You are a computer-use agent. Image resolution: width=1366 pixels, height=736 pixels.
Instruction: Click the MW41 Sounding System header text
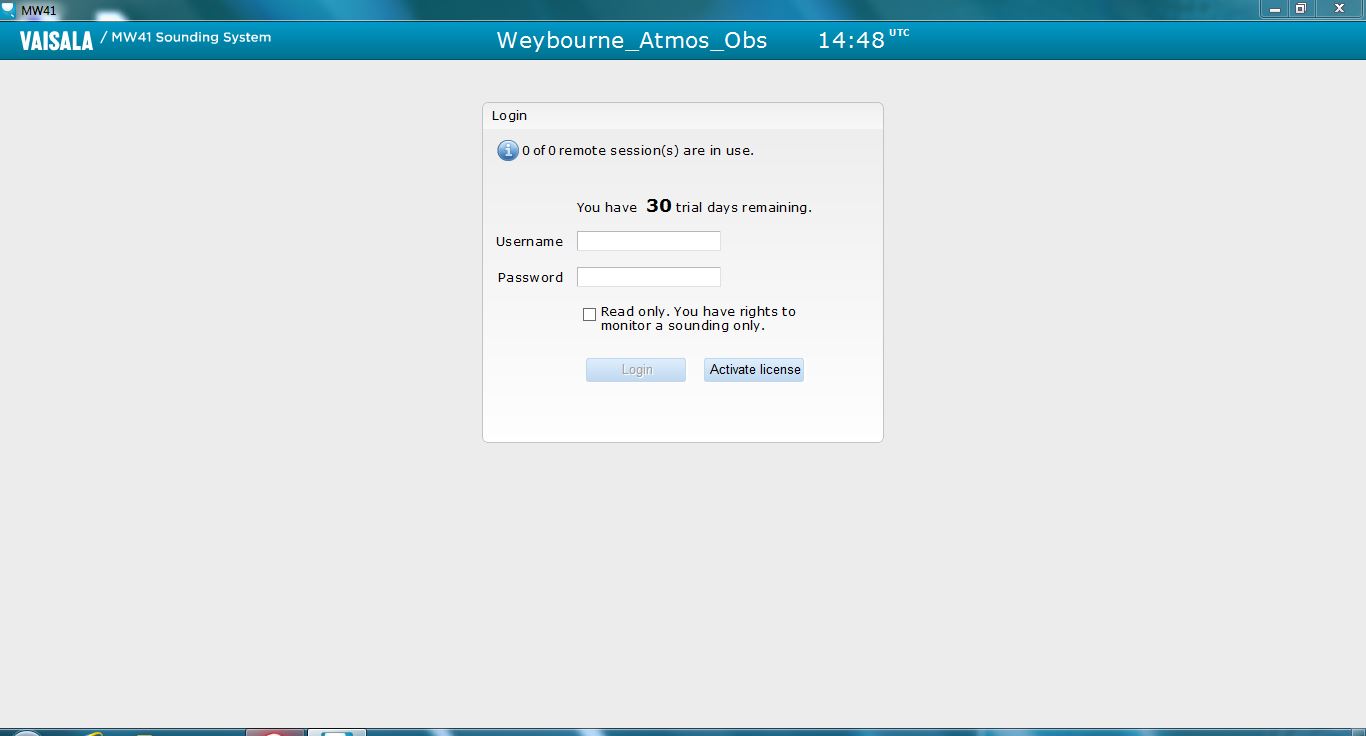[x=190, y=38]
